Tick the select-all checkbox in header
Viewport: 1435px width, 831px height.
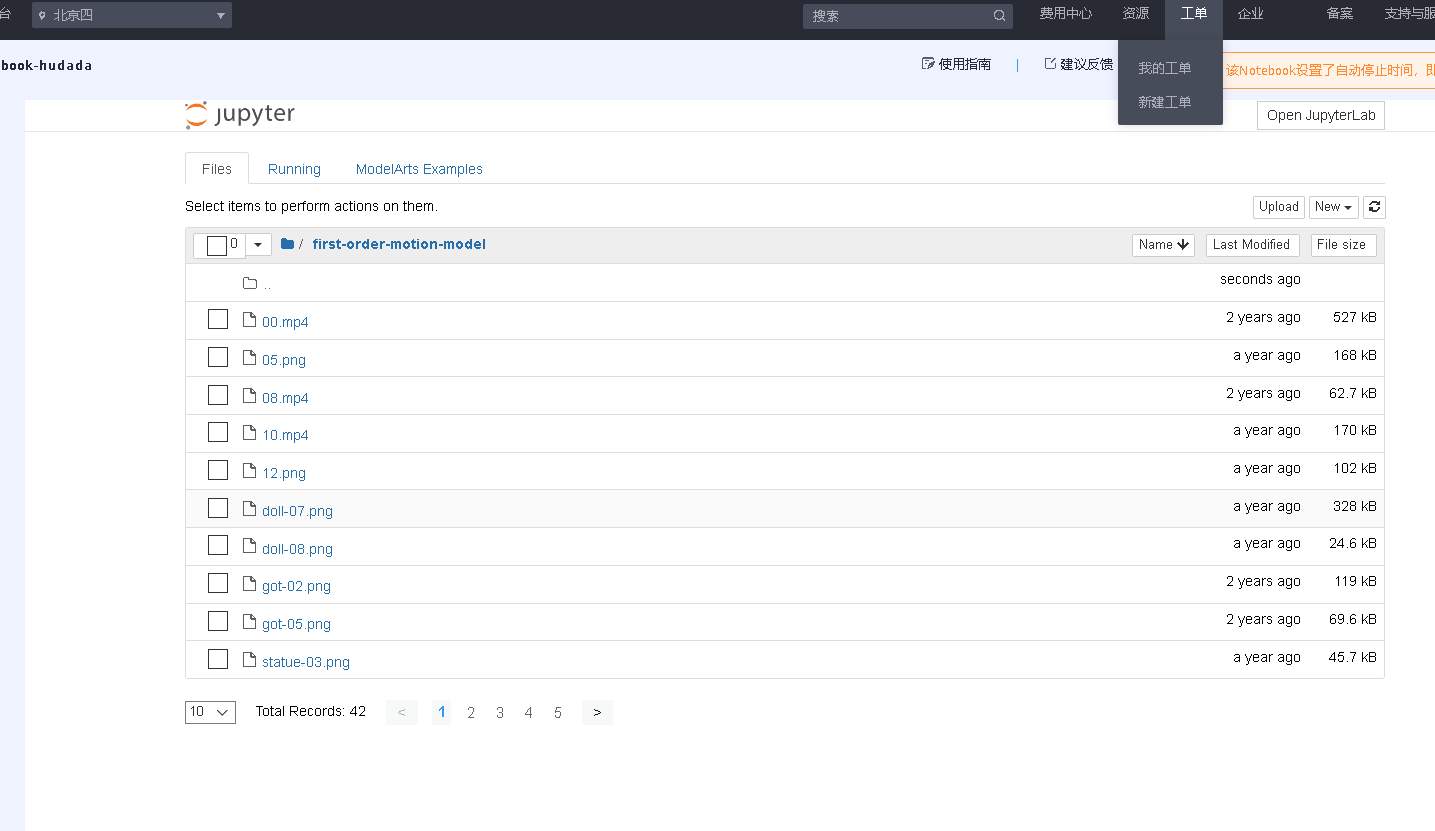point(217,245)
